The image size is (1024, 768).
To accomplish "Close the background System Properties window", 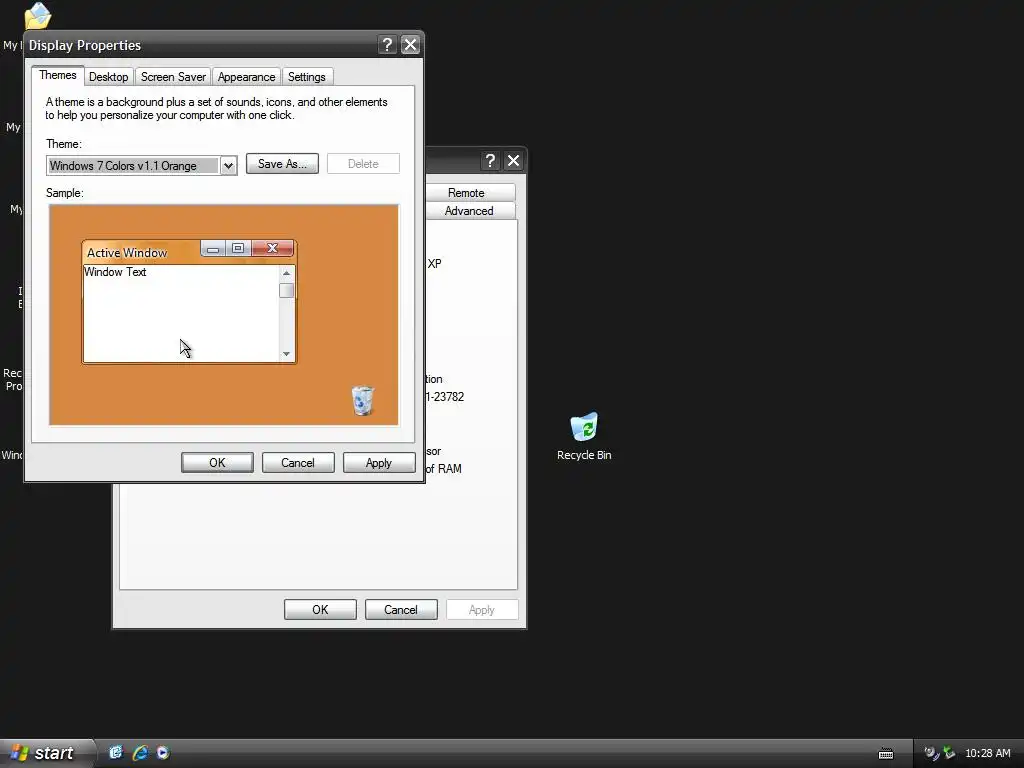I will click(513, 161).
